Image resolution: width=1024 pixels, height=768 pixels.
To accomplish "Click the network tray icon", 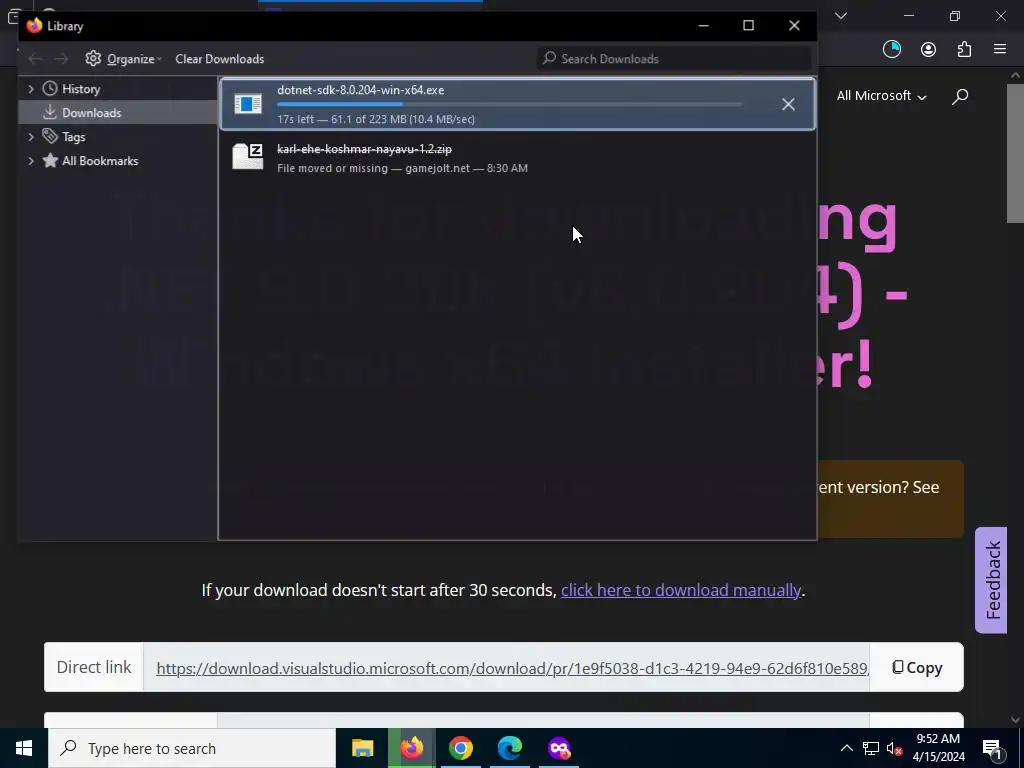I will tap(871, 748).
